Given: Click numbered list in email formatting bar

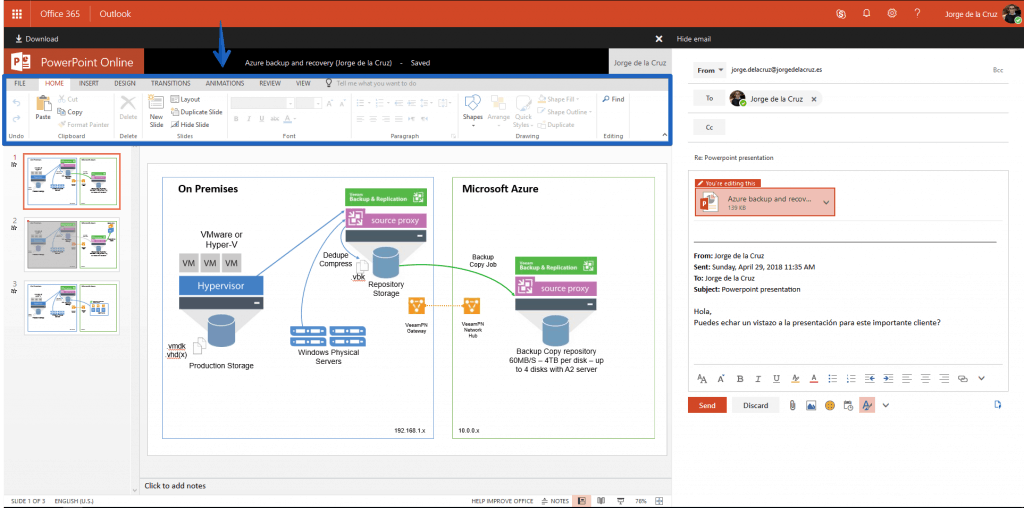Looking at the screenshot, I should tap(851, 378).
